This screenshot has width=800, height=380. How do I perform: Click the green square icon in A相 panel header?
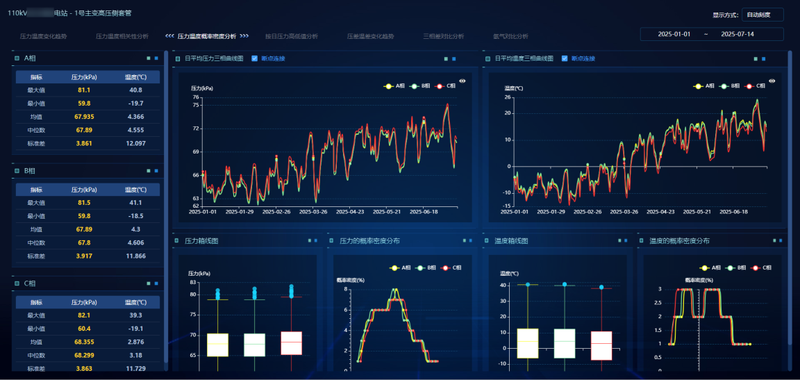(x=148, y=58)
